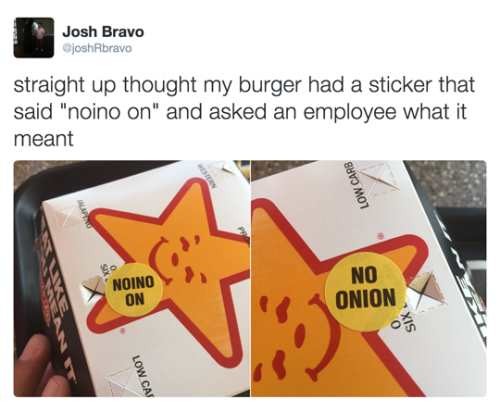Click the smiling star logo face in left photo
The width and height of the screenshot is (500, 412).
[x=178, y=259]
